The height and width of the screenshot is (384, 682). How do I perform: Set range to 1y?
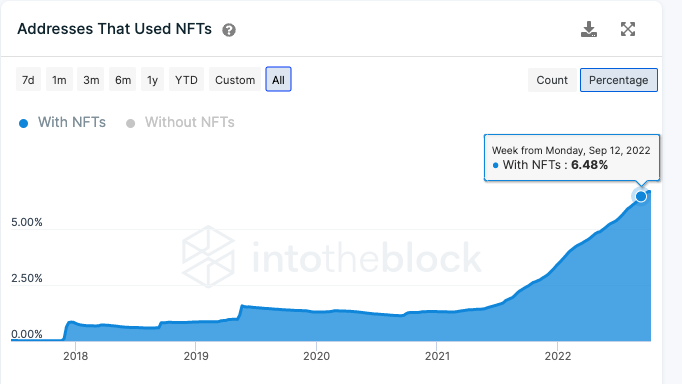point(152,80)
